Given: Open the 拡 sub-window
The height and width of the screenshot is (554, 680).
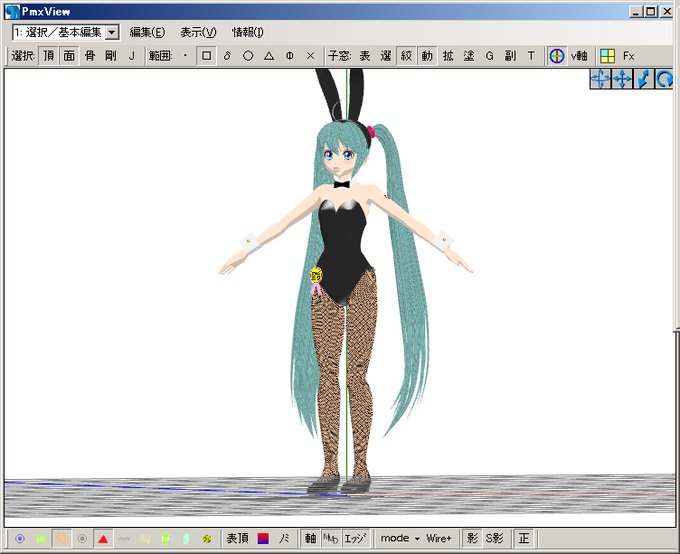Looking at the screenshot, I should click(448, 56).
